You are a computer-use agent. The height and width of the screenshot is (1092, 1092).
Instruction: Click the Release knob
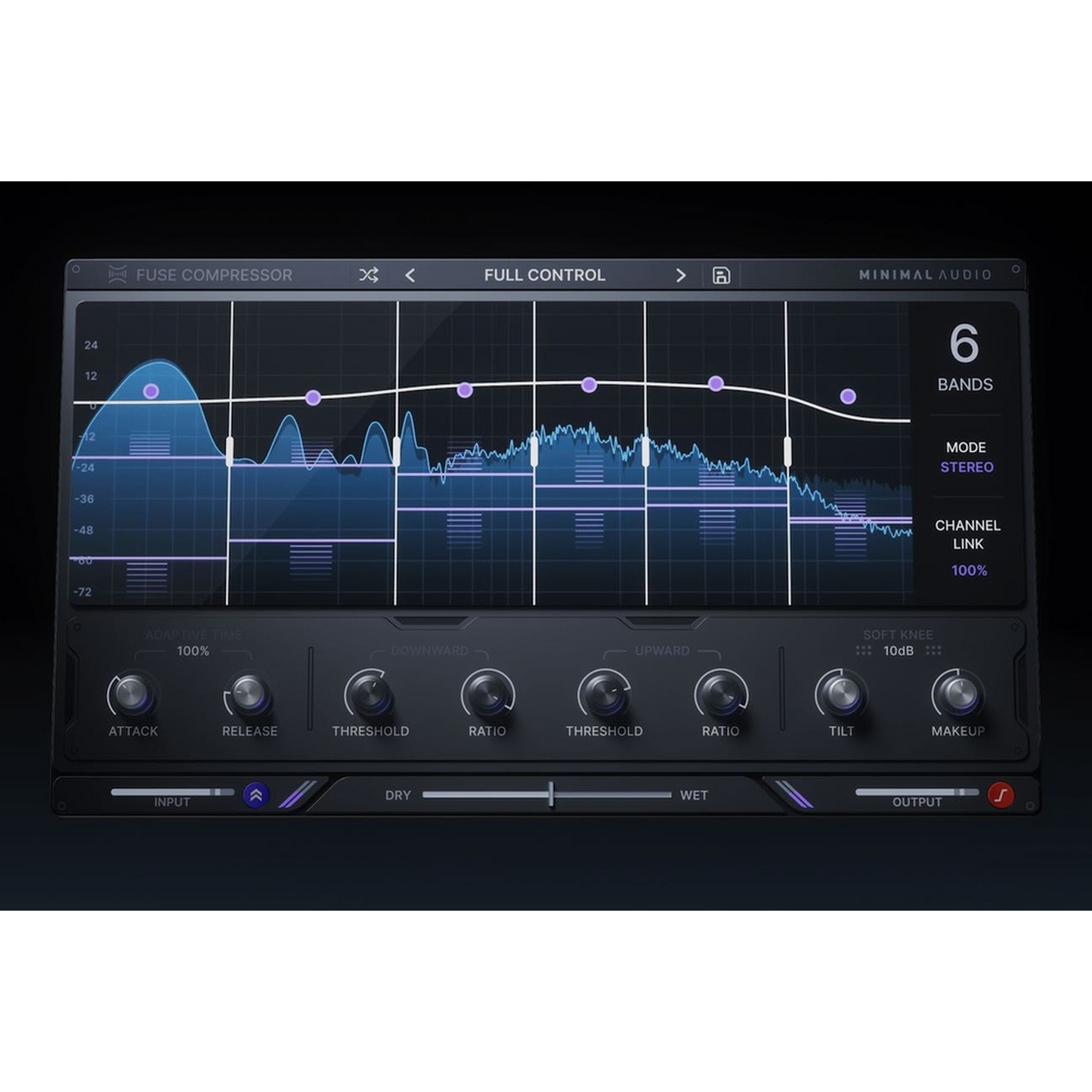249,694
